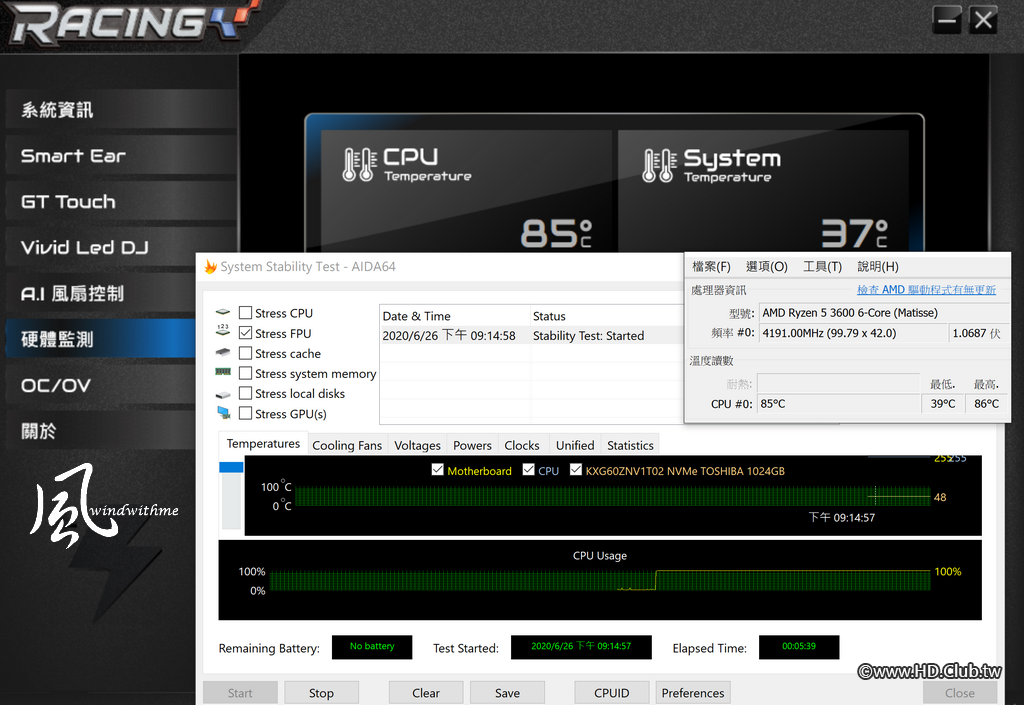The image size is (1024, 705).
Task: Click the Date & Time column header
Action: point(455,316)
